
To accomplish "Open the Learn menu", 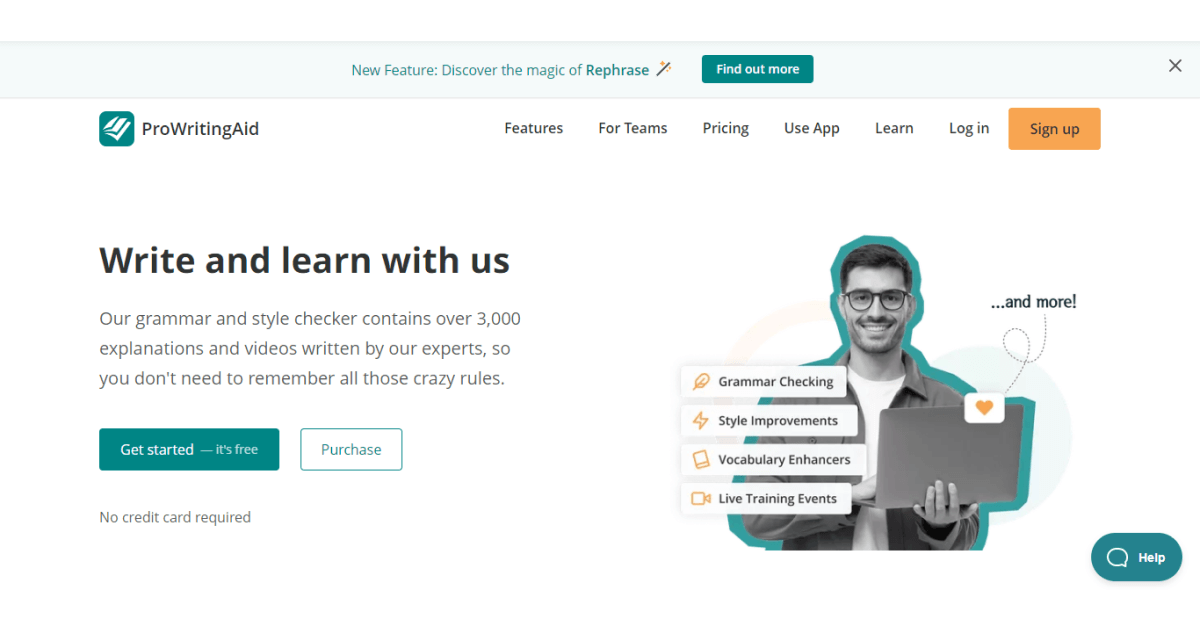I will 894,128.
